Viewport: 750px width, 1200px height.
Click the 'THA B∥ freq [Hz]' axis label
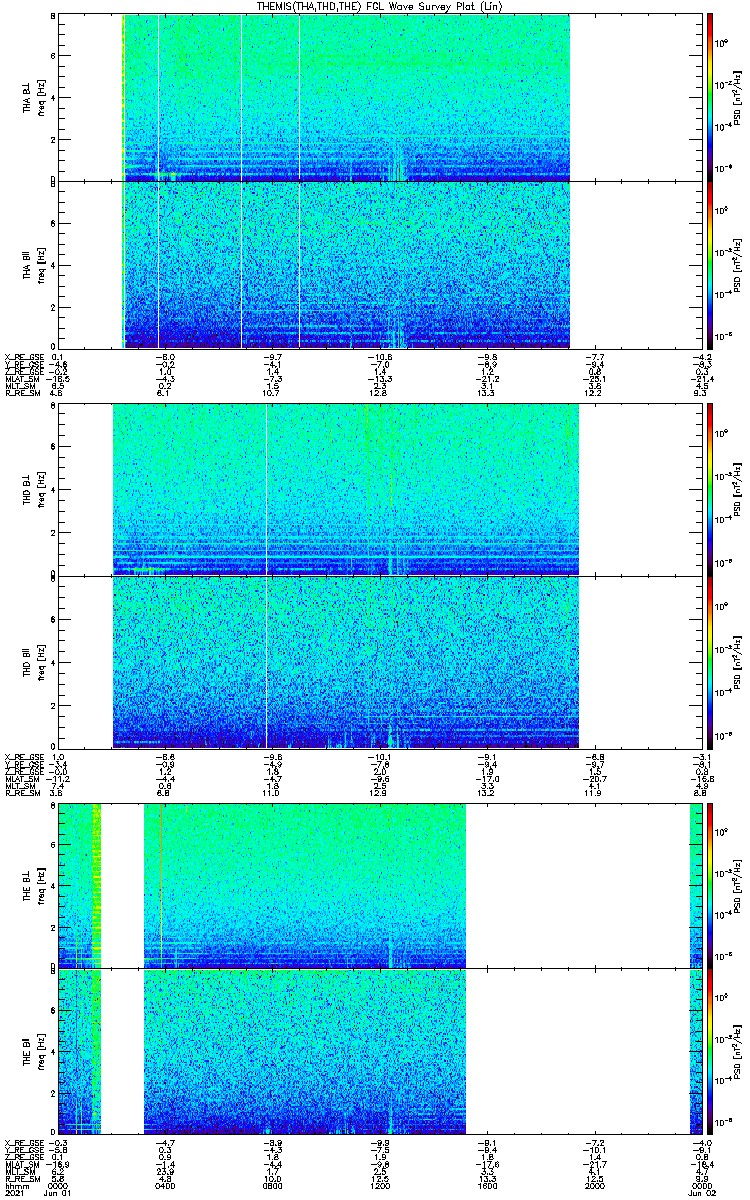pos(33,264)
